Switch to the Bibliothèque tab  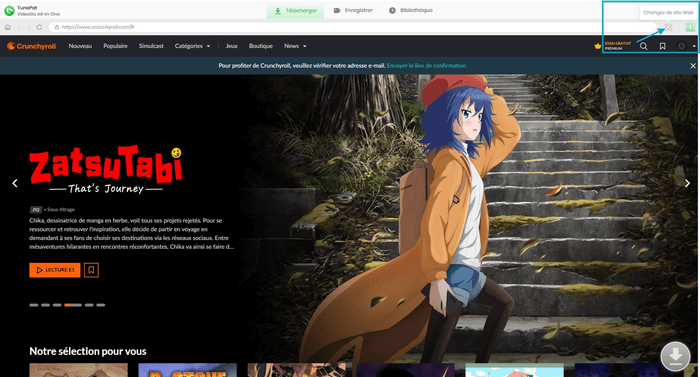pyautogui.click(x=411, y=10)
